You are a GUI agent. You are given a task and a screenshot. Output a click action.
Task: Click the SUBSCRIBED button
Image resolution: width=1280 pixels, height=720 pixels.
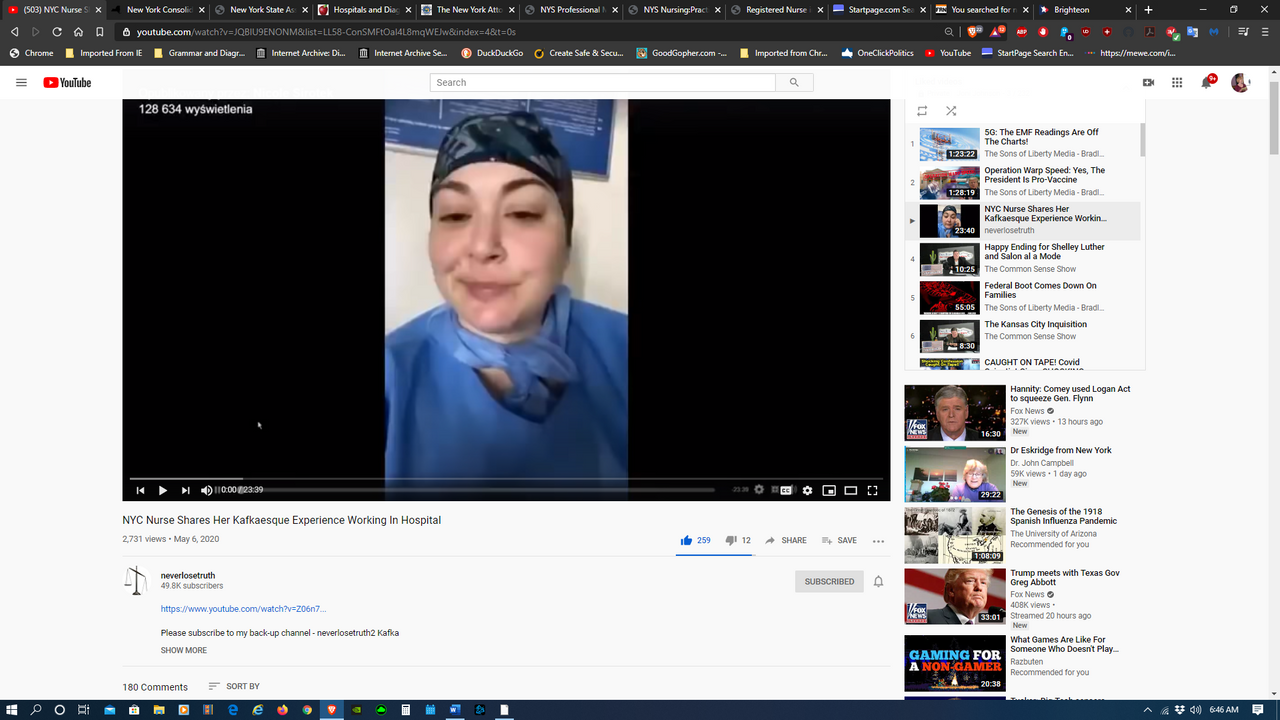[829, 581]
